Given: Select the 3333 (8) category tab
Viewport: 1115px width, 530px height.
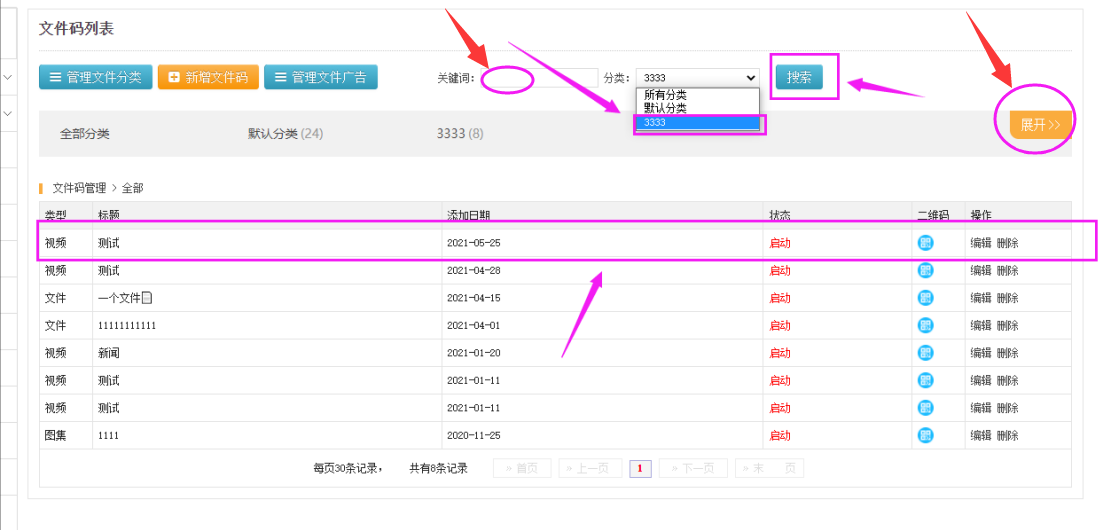Looking at the screenshot, I should point(460,134).
